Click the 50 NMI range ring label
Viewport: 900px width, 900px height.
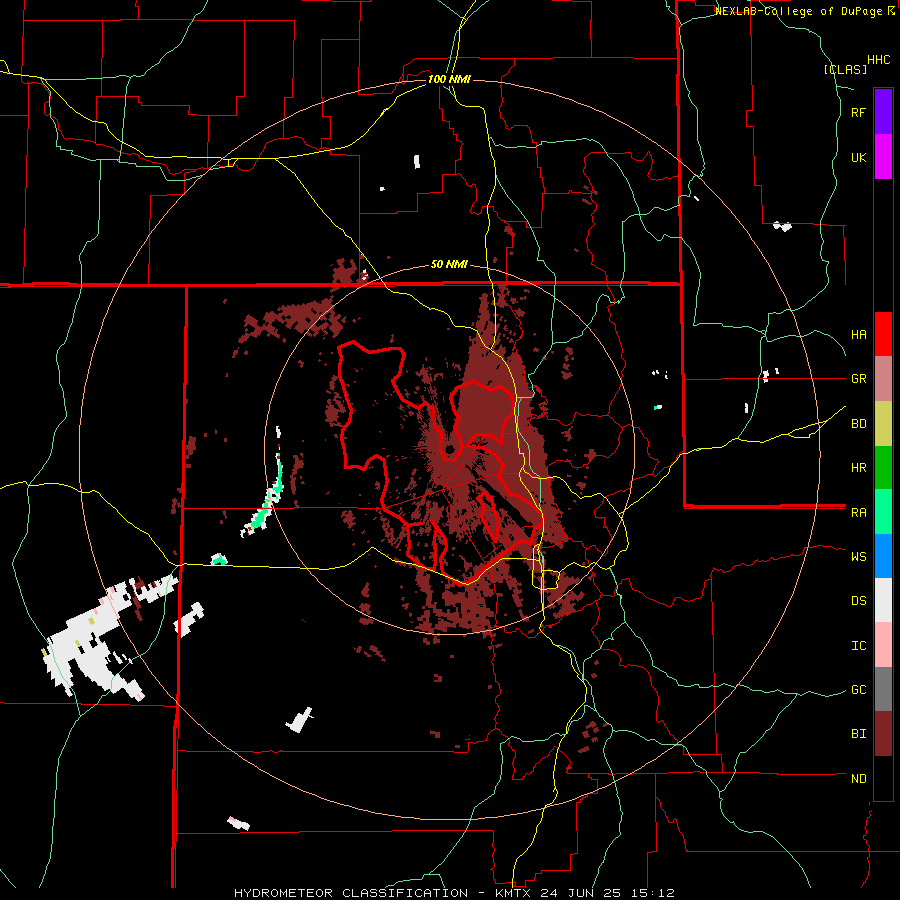pyautogui.click(x=449, y=265)
